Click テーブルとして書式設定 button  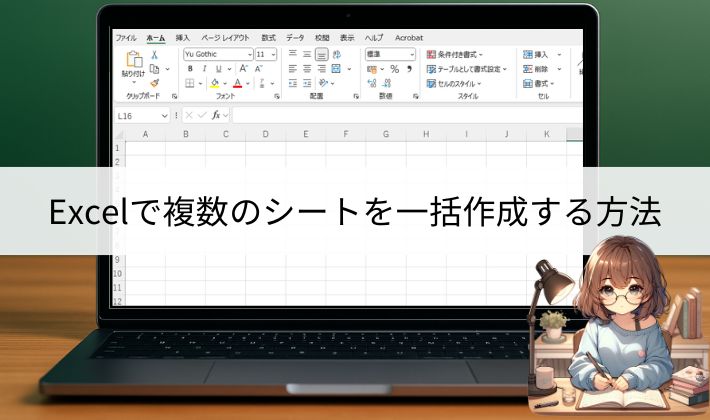pyautogui.click(x=466, y=69)
